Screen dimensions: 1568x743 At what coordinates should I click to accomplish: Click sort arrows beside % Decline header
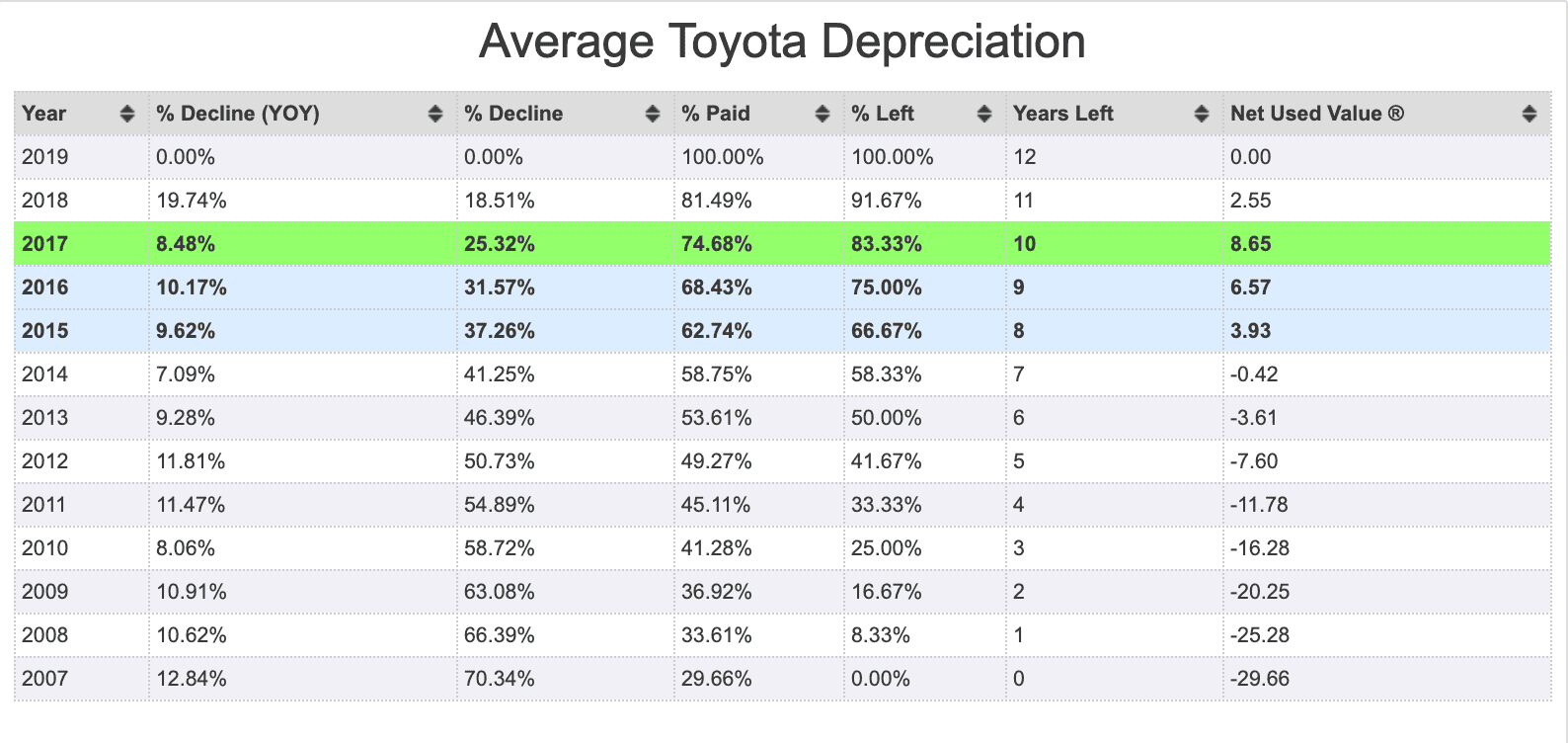[652, 114]
